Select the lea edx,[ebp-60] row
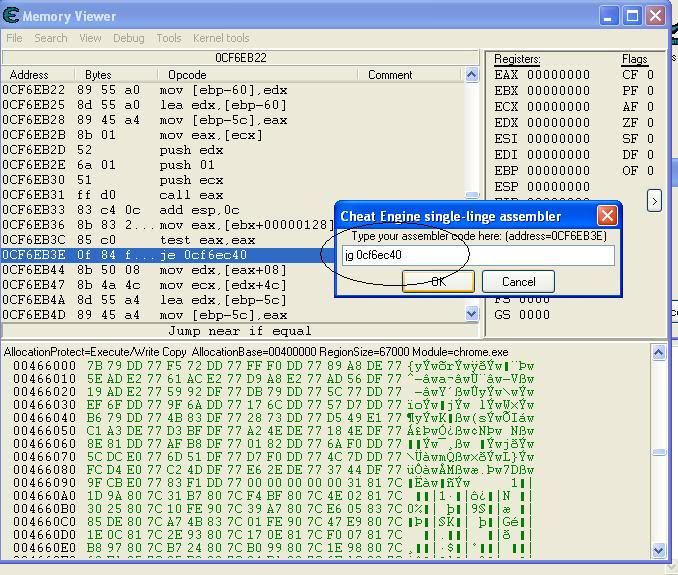Image resolution: width=678 pixels, height=575 pixels. pos(233,105)
